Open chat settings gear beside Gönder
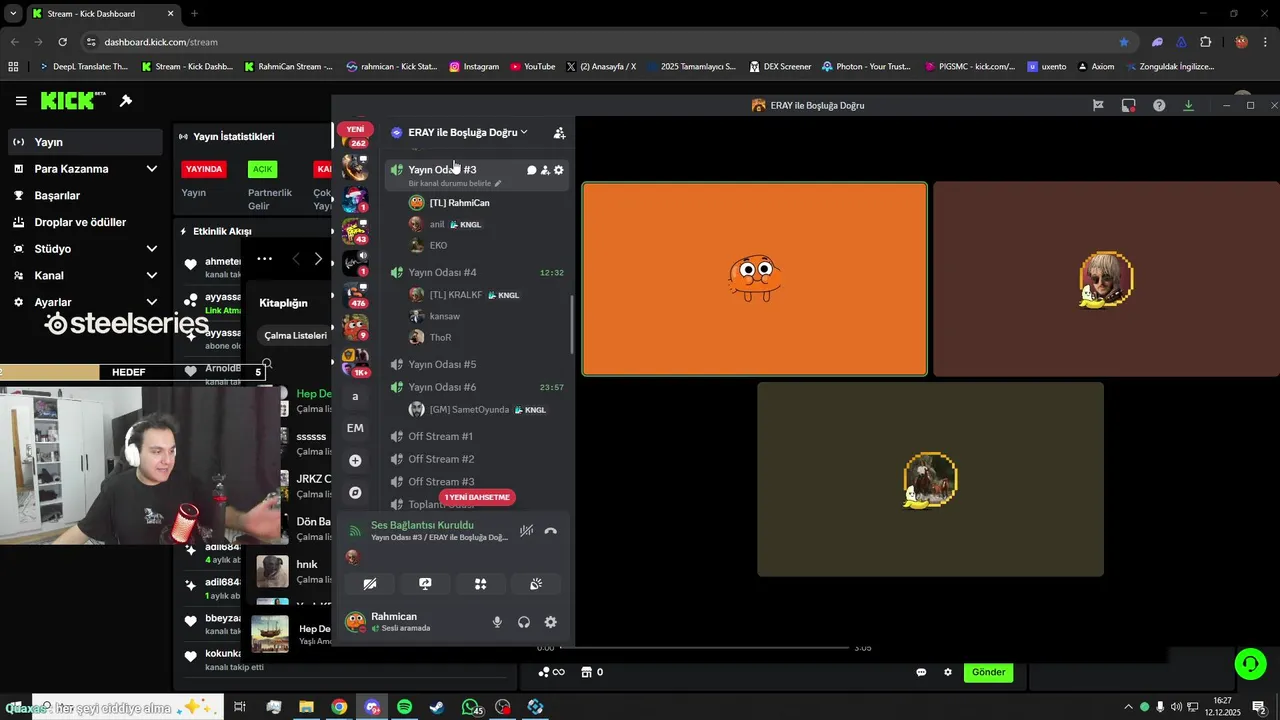Screen dimensions: 1280x720 click(x=948, y=672)
